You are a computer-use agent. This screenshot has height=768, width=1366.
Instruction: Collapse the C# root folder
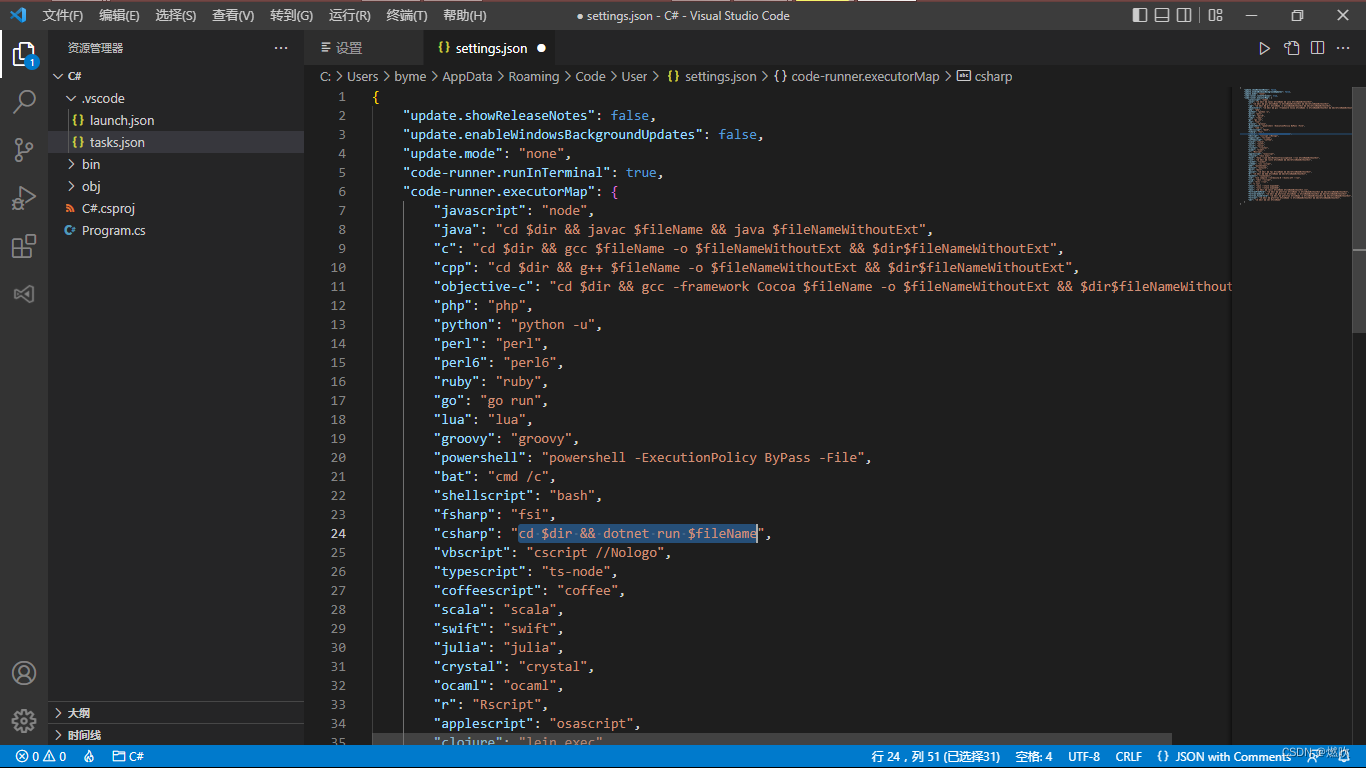(x=176, y=76)
